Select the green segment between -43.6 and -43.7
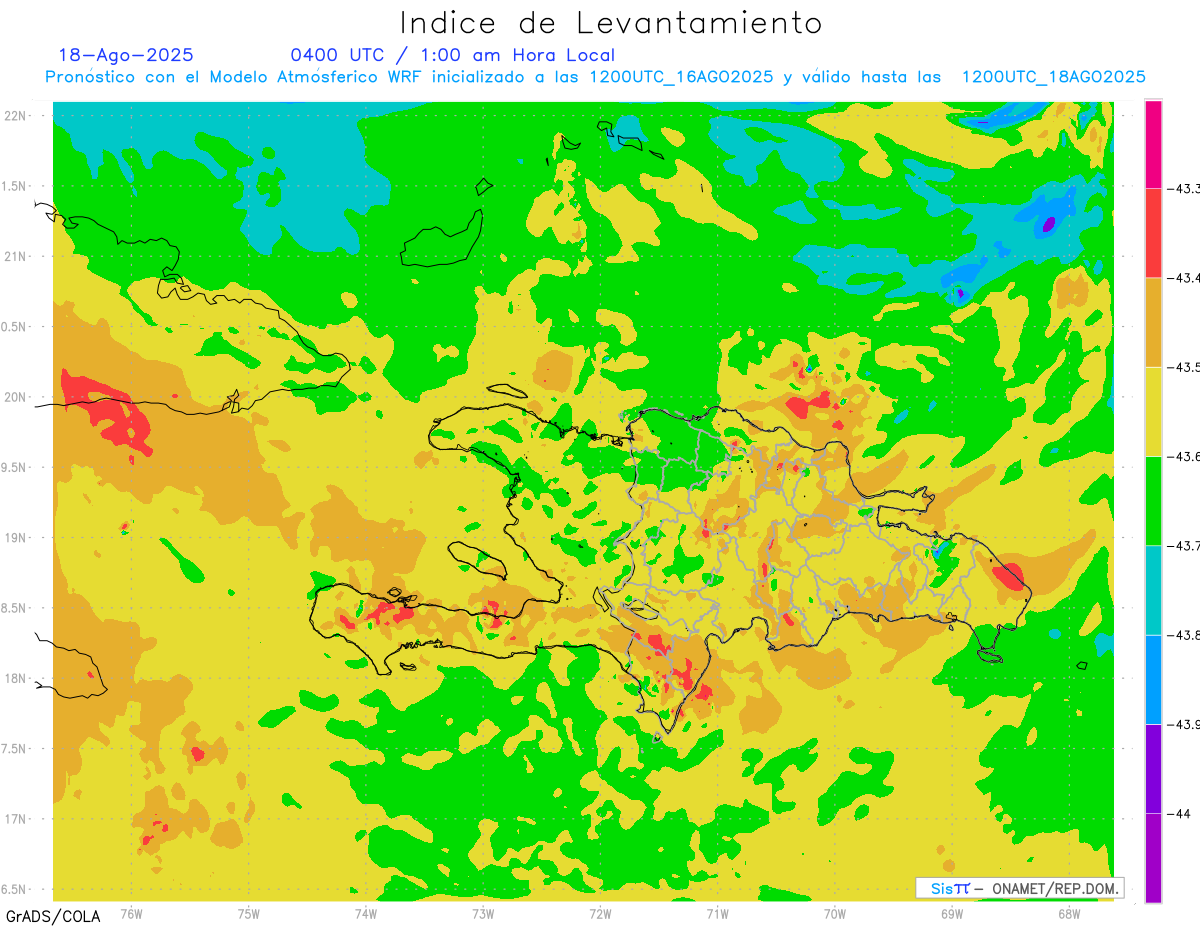The image size is (1200, 927). click(x=1153, y=500)
